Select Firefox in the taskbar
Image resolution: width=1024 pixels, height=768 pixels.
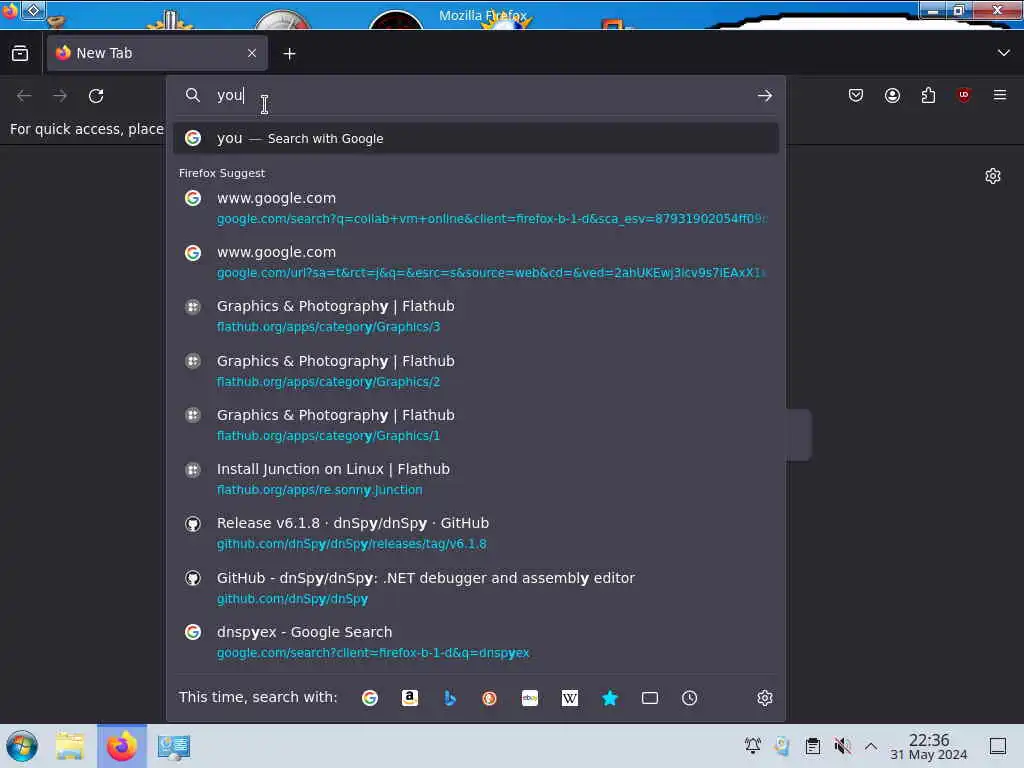pyautogui.click(x=122, y=746)
